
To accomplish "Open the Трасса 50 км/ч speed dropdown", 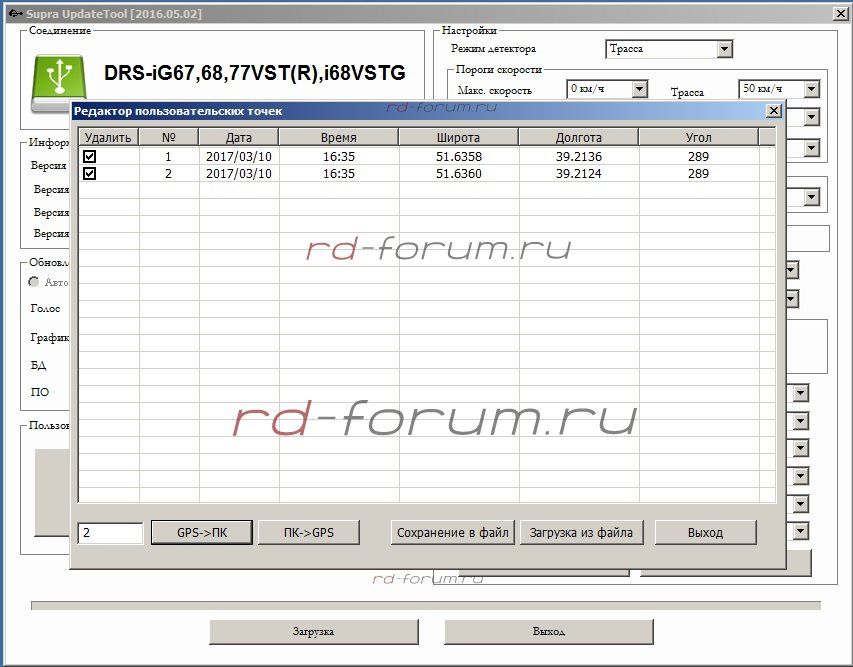I will tap(810, 90).
